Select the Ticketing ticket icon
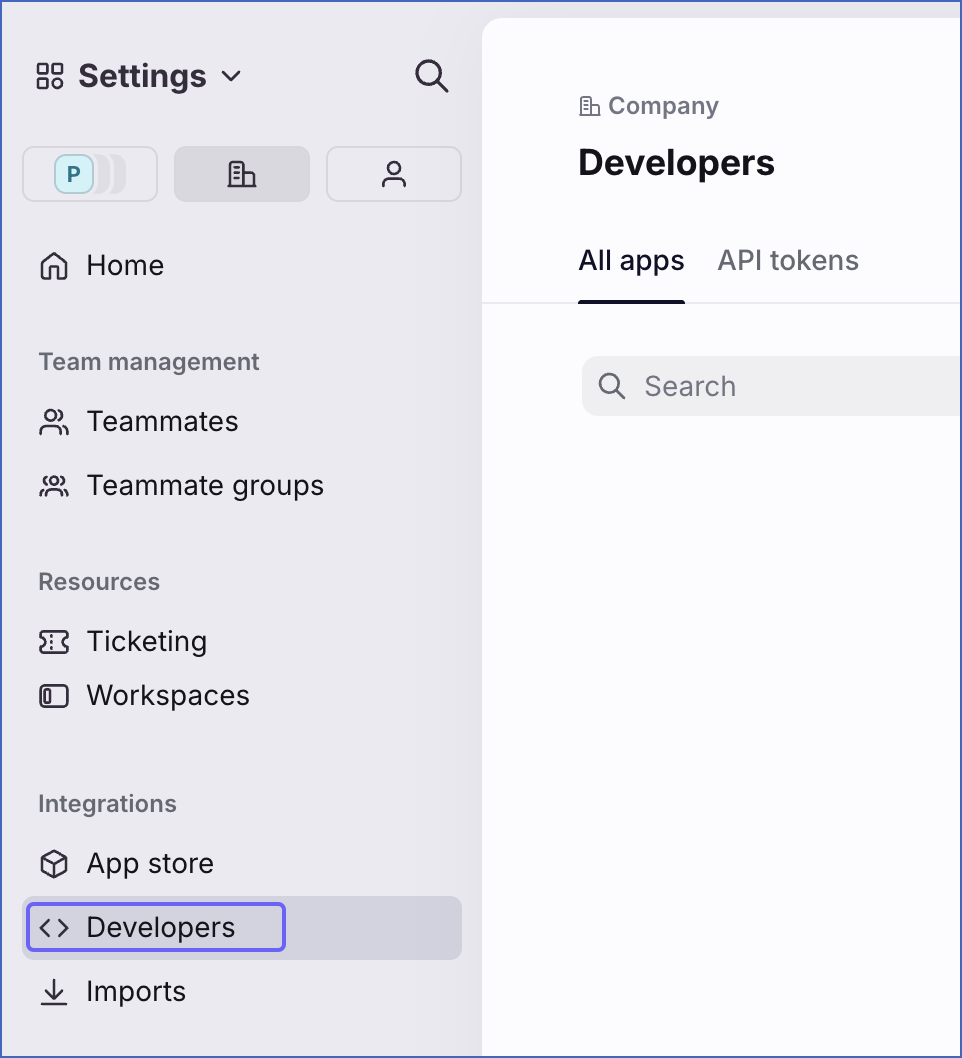 pos(53,641)
